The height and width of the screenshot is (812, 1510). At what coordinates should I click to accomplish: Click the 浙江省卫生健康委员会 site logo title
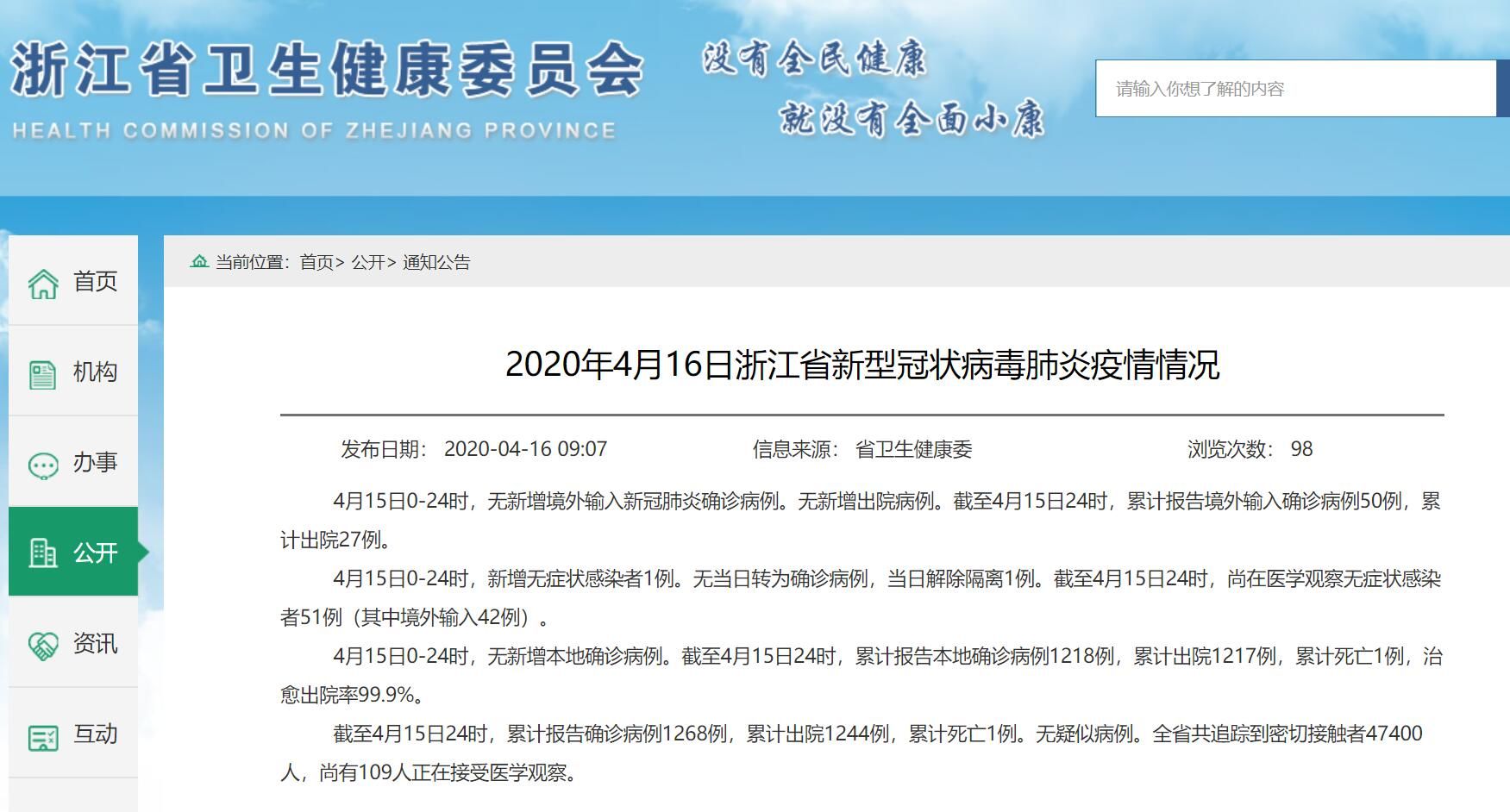(326, 69)
